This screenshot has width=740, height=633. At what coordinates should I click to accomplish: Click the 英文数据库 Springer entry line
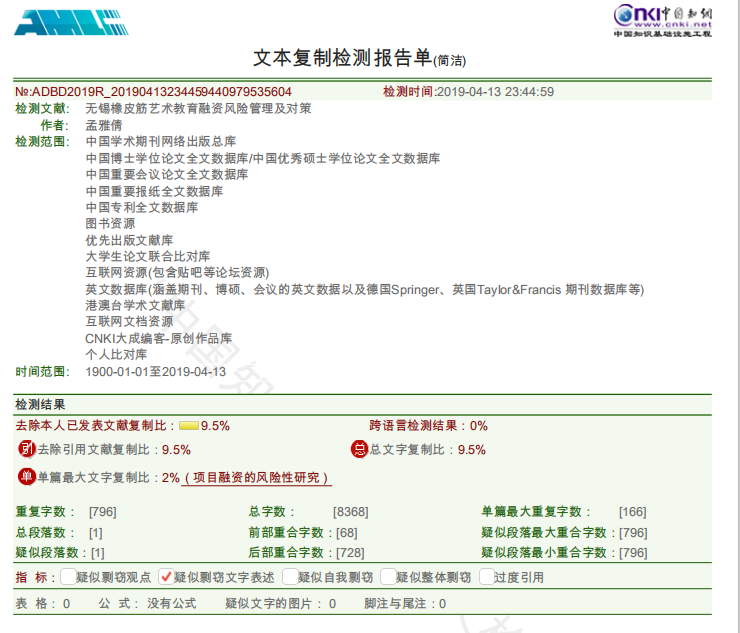pos(365,289)
